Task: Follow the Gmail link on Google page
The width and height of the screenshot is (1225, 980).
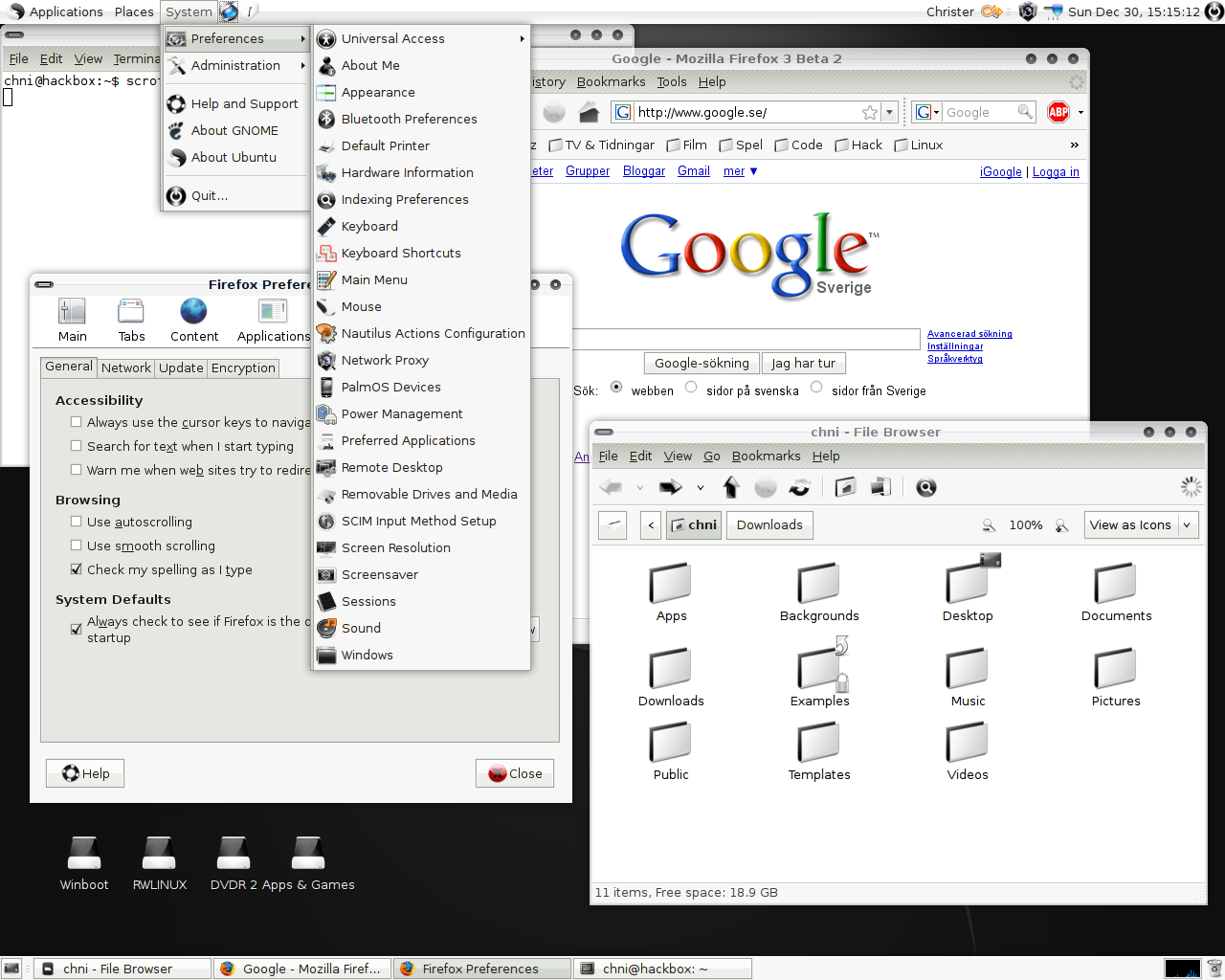Action: [x=694, y=171]
